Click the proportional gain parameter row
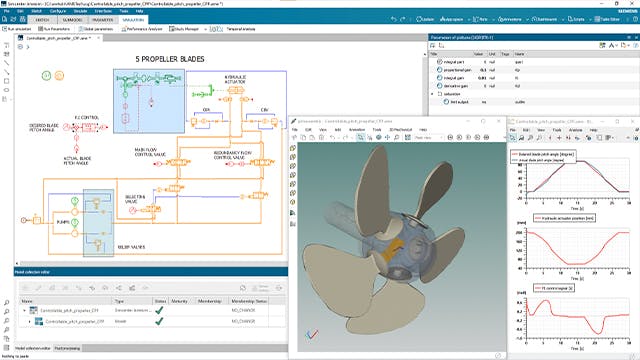 [533, 70]
